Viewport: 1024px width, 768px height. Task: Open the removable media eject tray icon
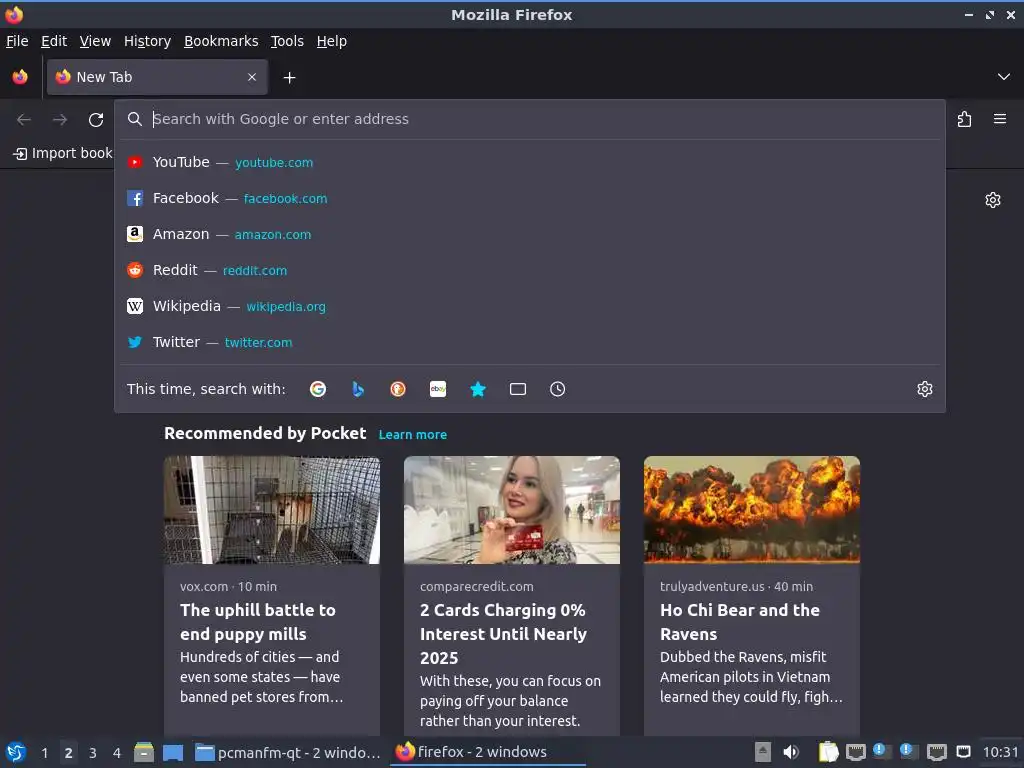[763, 752]
